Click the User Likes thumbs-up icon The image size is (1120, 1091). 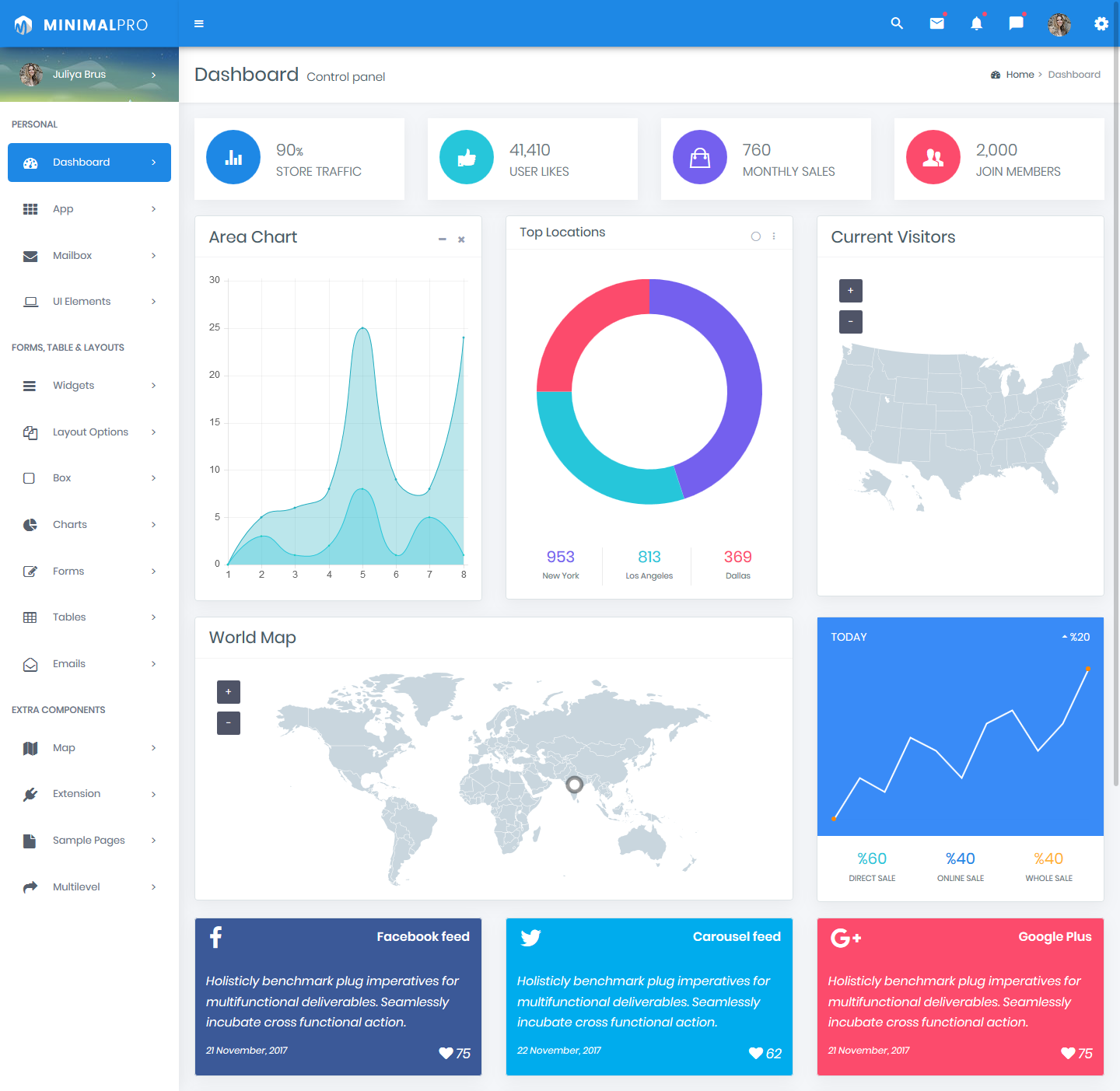coord(467,157)
